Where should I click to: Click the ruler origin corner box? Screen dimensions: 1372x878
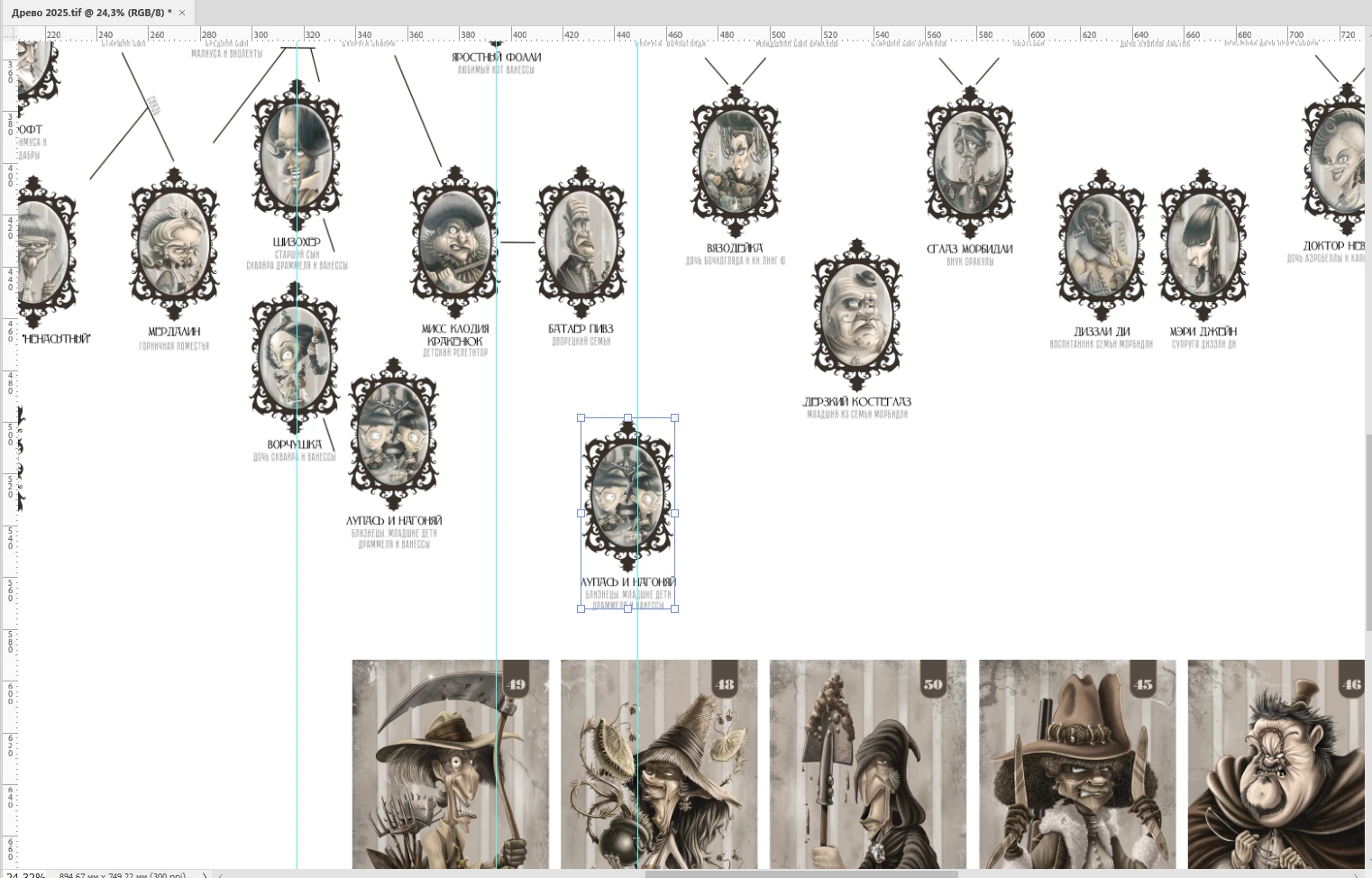click(9, 34)
